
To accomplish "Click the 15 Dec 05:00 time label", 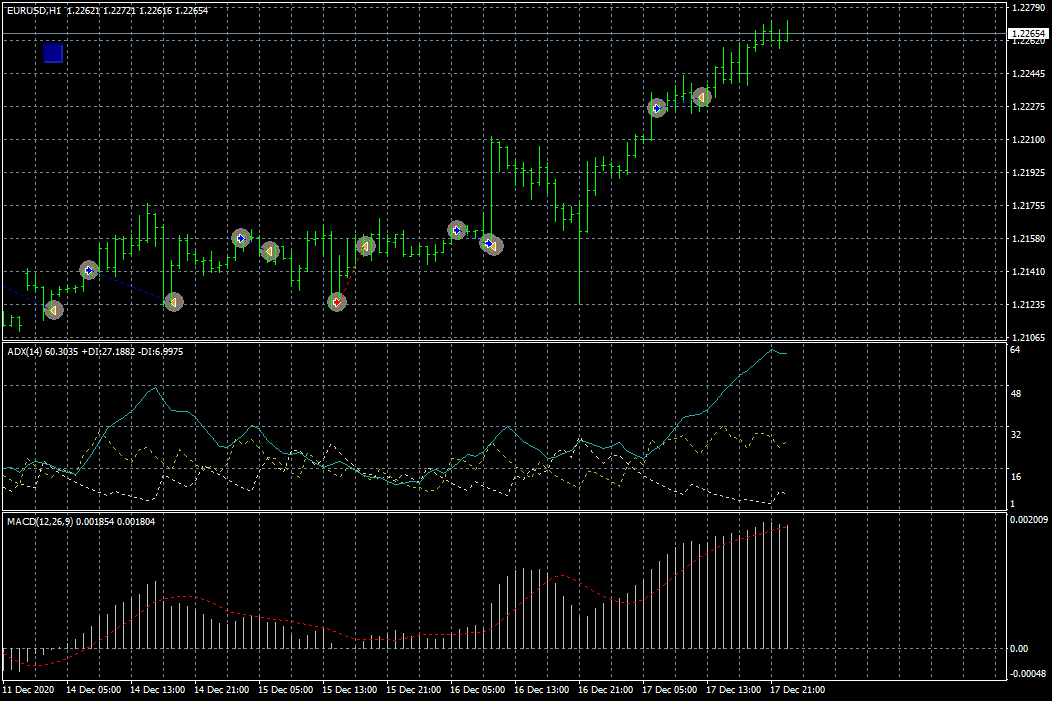I will (x=286, y=690).
